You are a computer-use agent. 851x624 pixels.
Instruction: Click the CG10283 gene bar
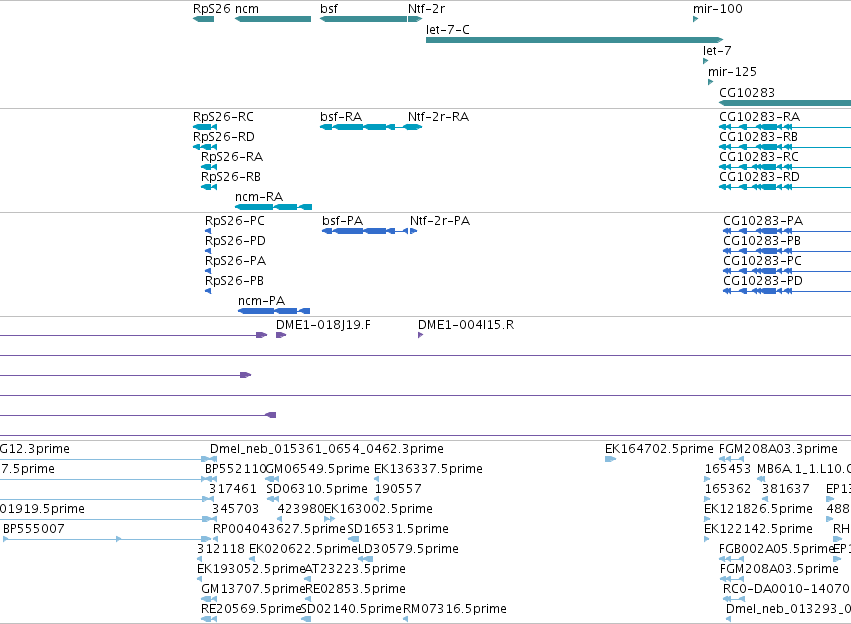[785, 103]
